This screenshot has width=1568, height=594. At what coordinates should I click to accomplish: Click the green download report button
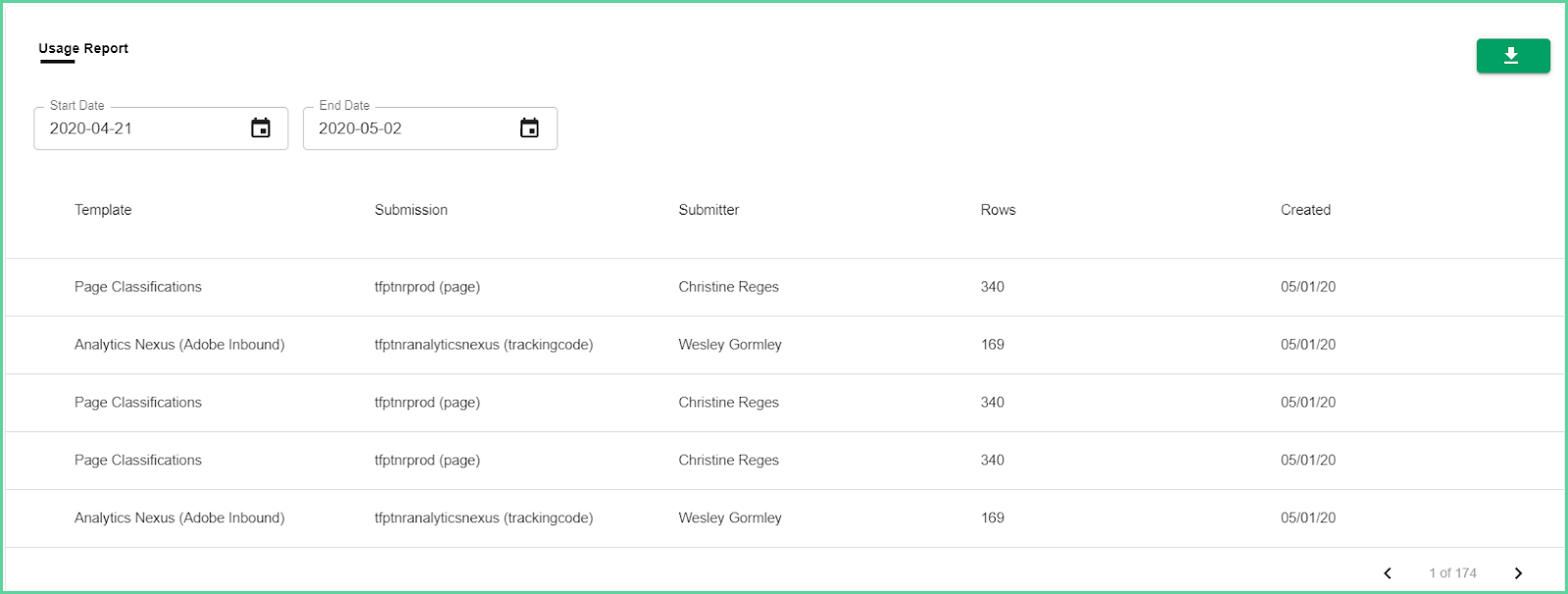point(1513,56)
